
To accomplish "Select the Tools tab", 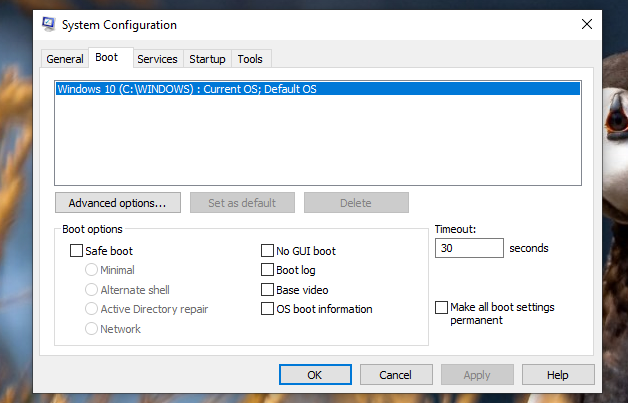I will pyautogui.click(x=250, y=59).
